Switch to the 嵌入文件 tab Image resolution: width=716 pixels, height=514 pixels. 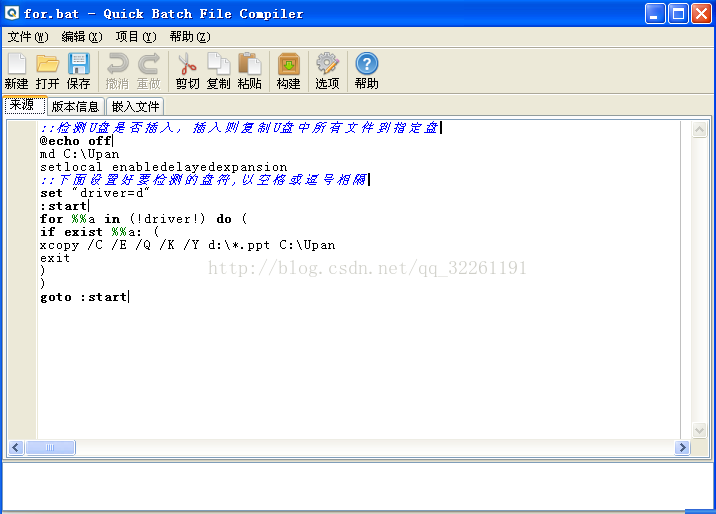(x=135, y=107)
